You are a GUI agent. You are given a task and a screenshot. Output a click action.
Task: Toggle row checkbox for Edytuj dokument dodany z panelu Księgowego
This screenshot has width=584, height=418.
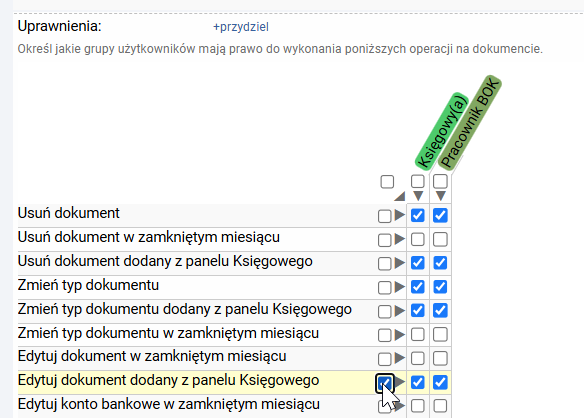click(x=385, y=383)
